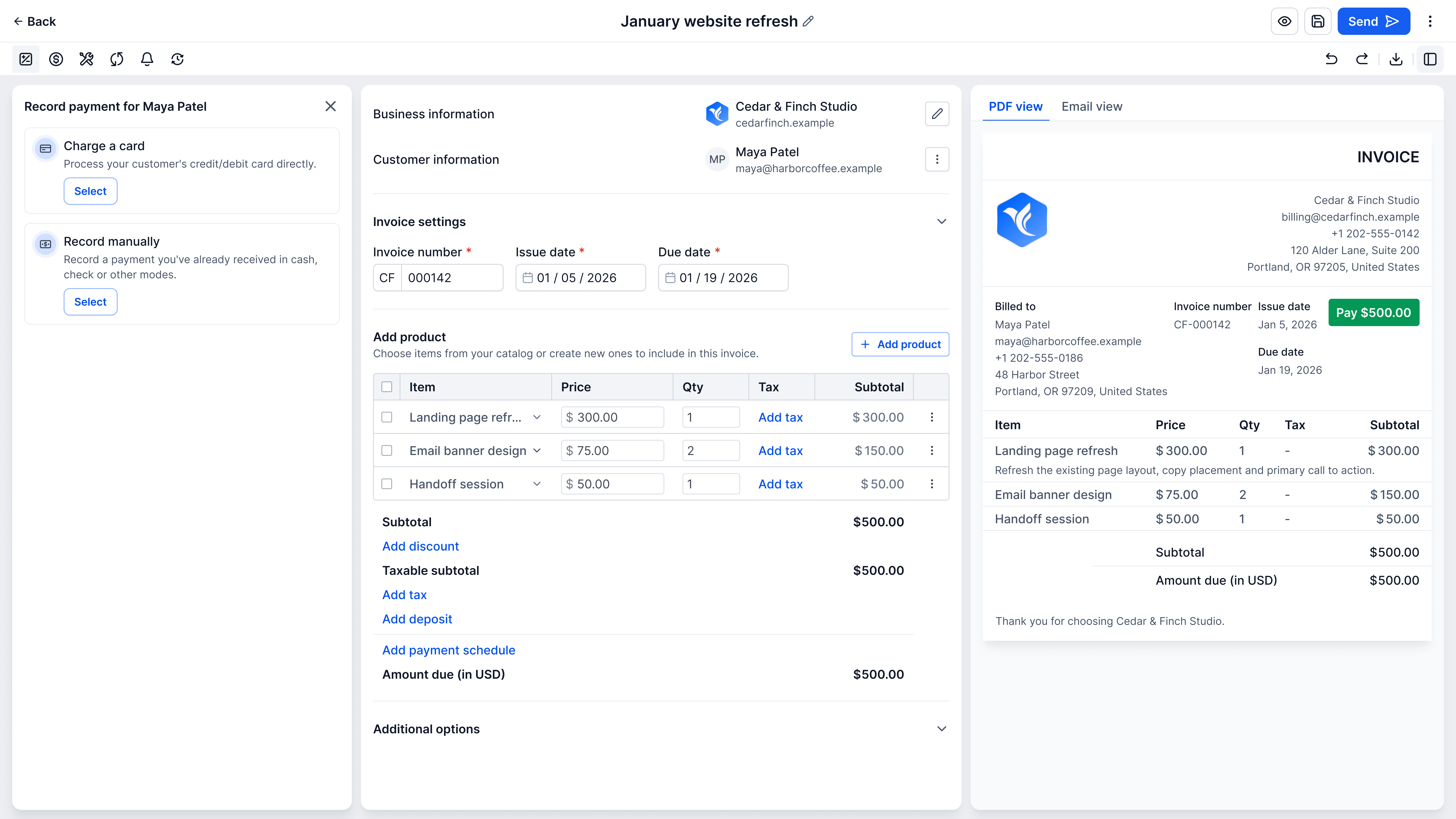Image resolution: width=1456 pixels, height=819 pixels.
Task: Select the Charge a card option
Action: pyautogui.click(x=90, y=191)
